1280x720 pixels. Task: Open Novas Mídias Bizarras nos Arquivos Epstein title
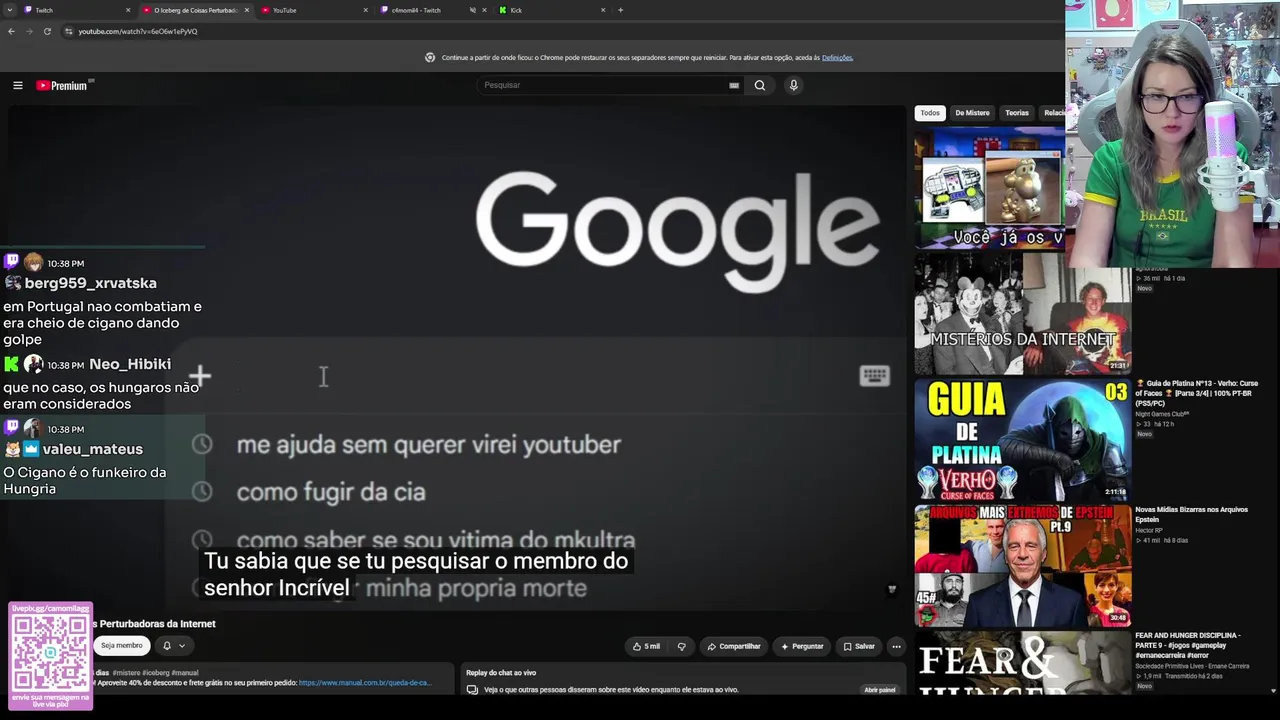click(x=1191, y=514)
